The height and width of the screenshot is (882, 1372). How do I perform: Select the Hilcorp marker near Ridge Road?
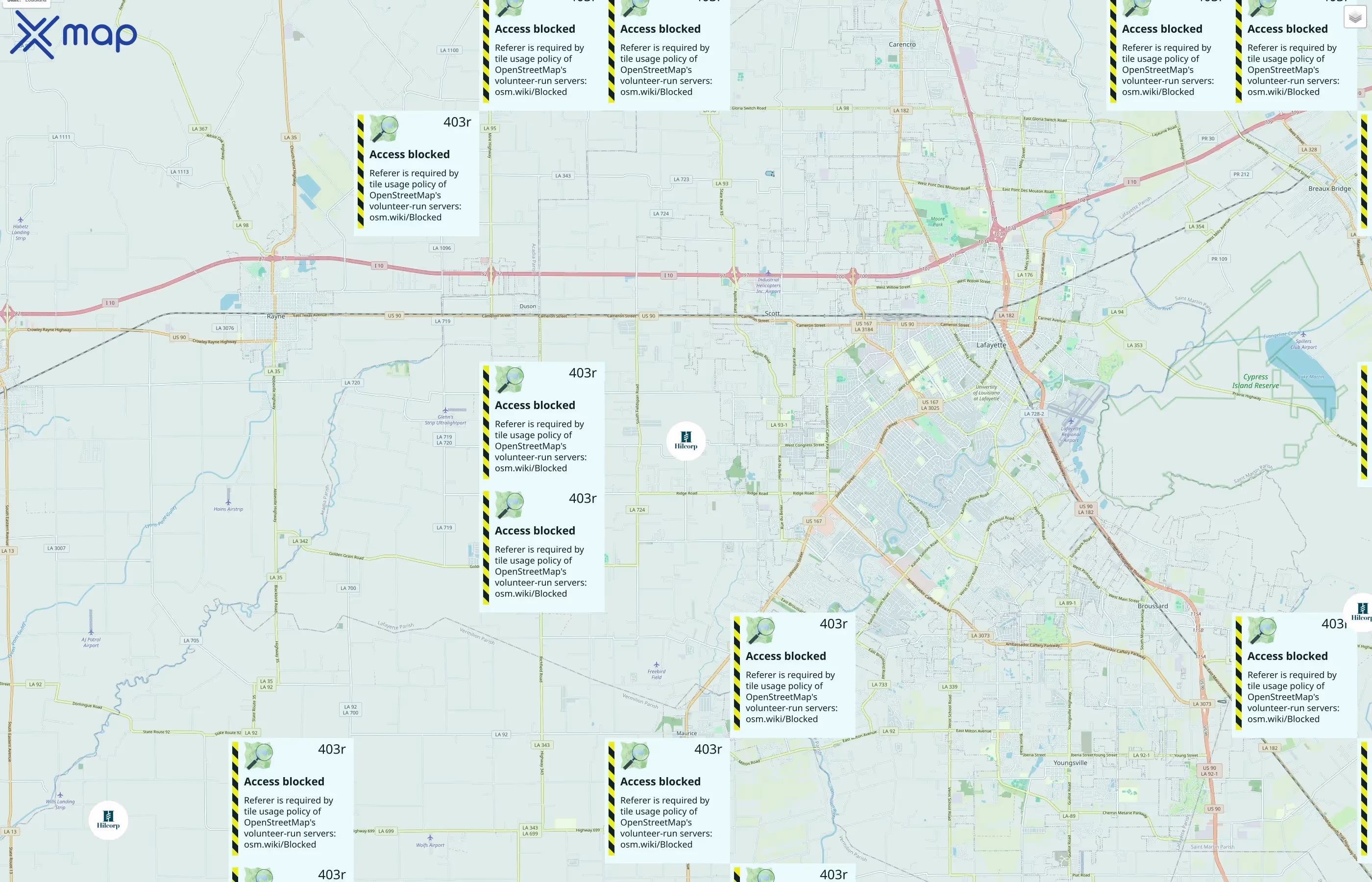tap(686, 441)
